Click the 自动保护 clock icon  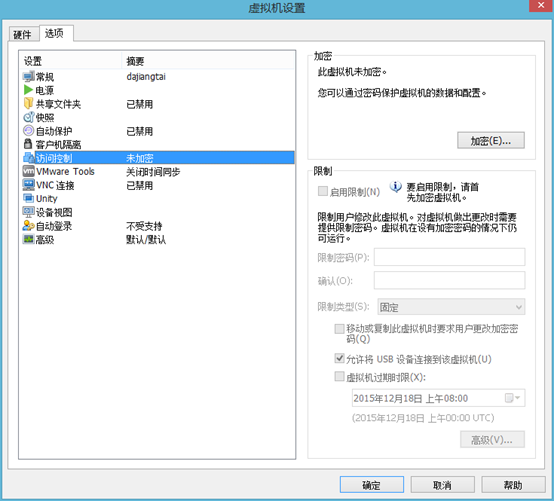[x=28, y=131]
